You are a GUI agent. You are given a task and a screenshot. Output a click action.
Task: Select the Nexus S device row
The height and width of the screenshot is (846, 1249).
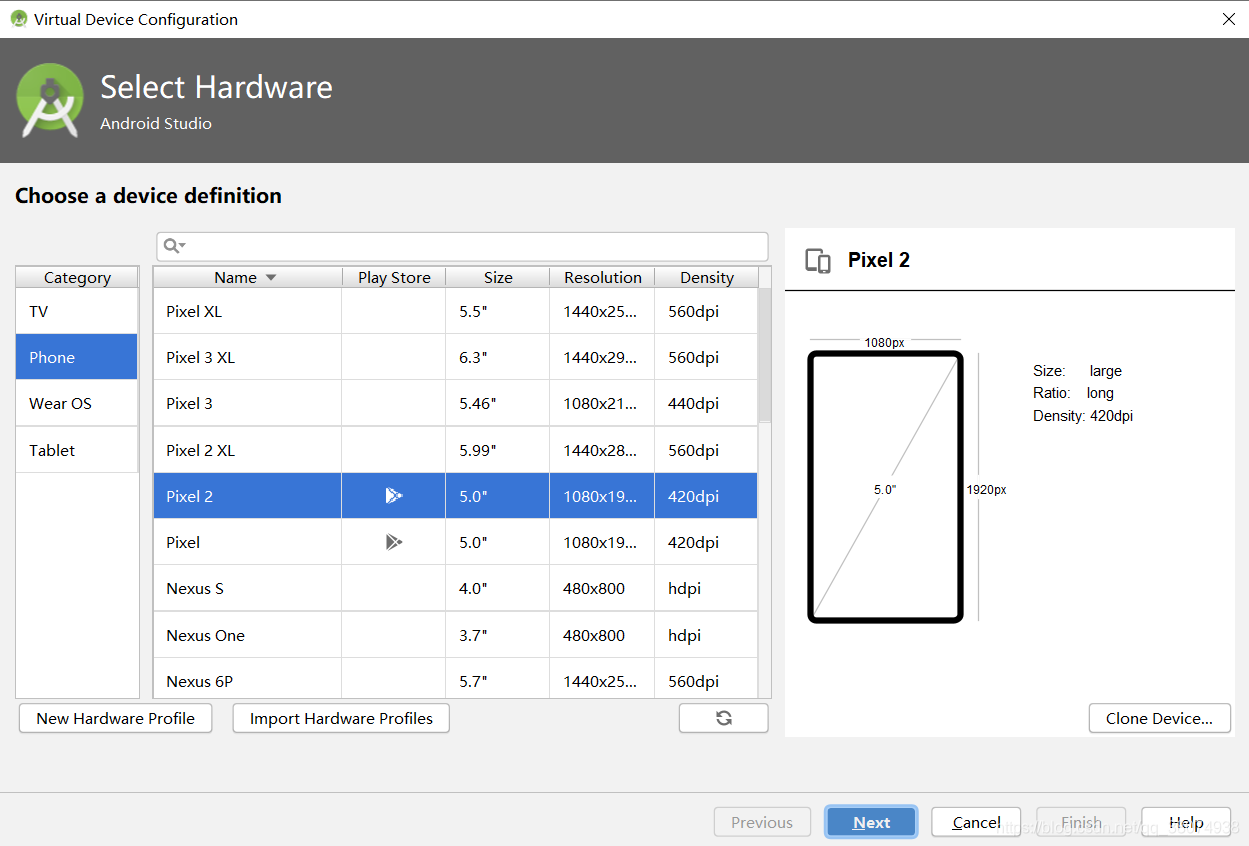[x=455, y=588]
